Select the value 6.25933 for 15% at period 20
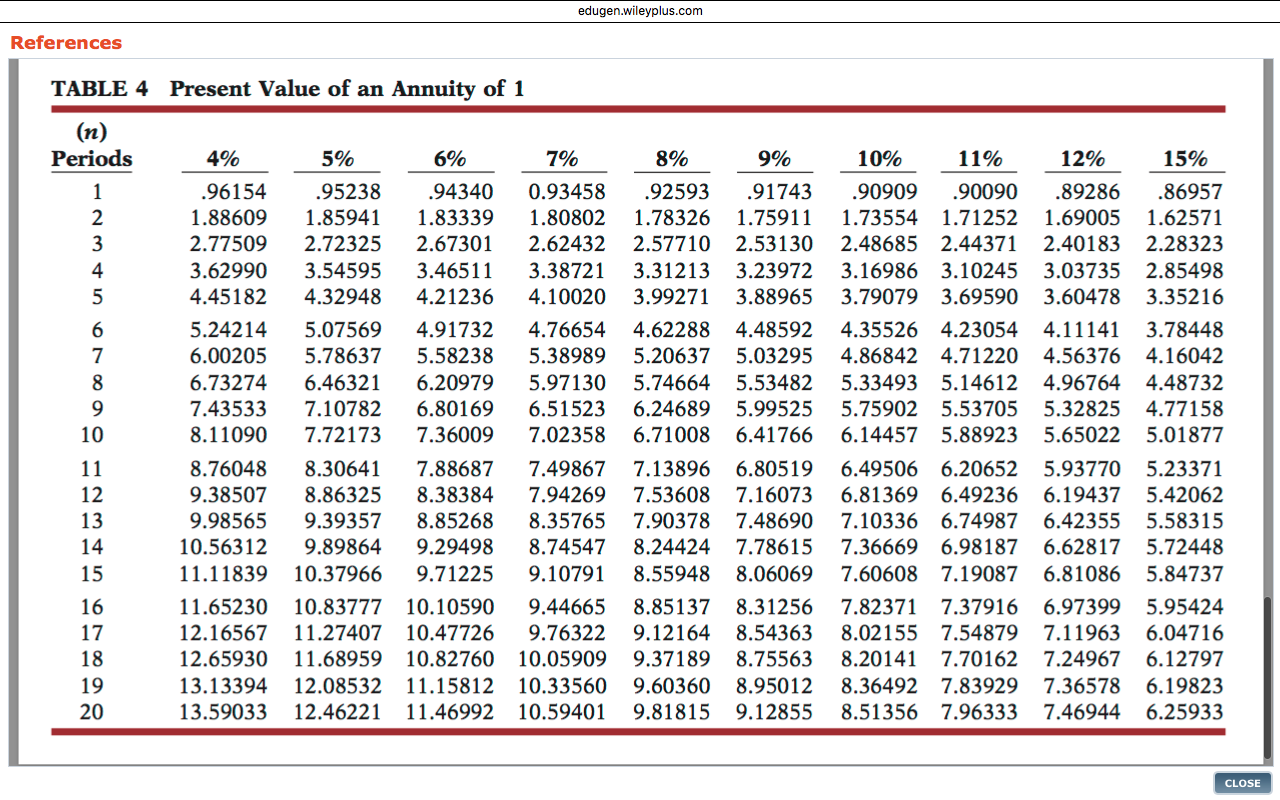 point(1186,713)
